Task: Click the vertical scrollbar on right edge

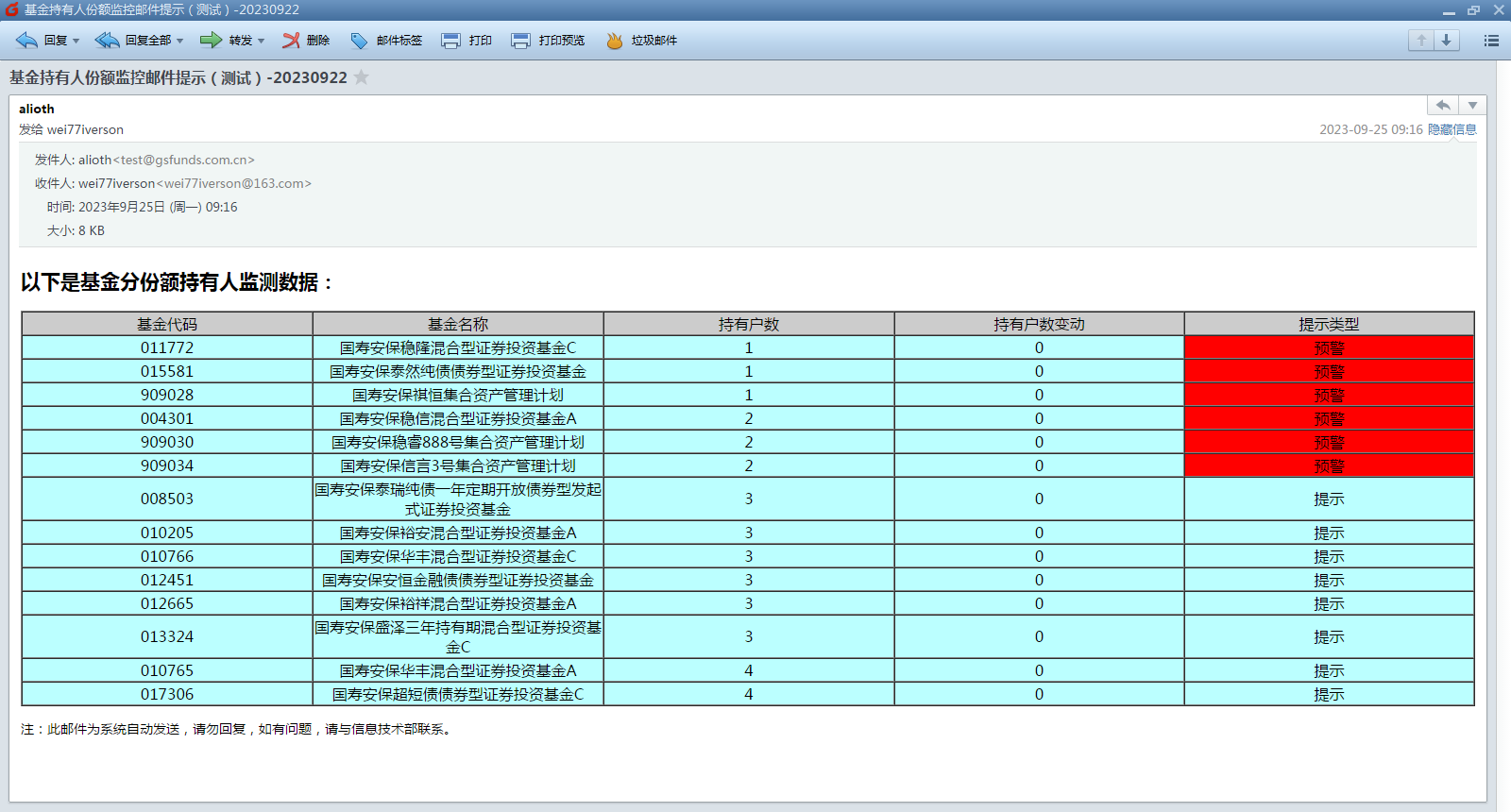Action: point(1503,434)
